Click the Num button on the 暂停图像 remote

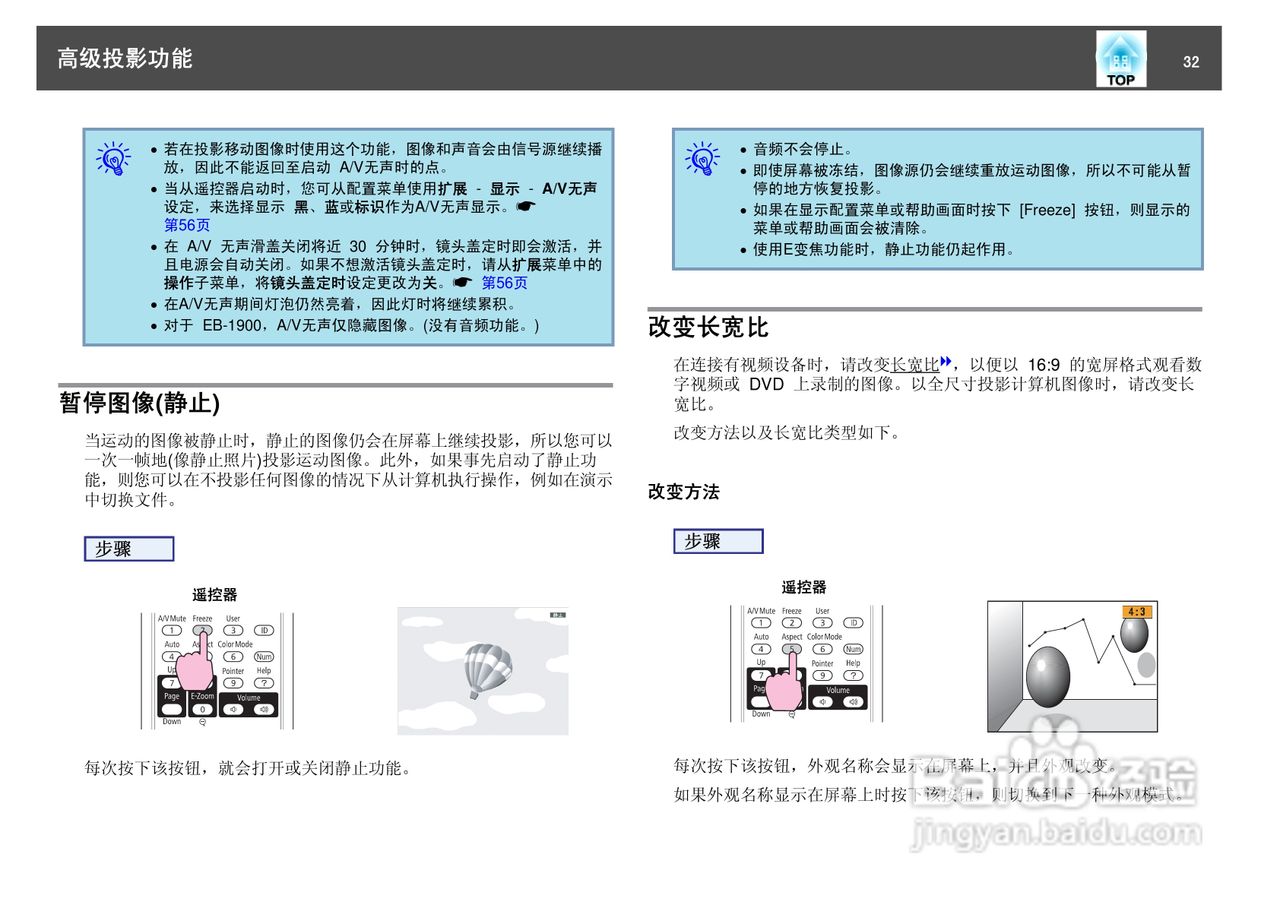tap(264, 657)
